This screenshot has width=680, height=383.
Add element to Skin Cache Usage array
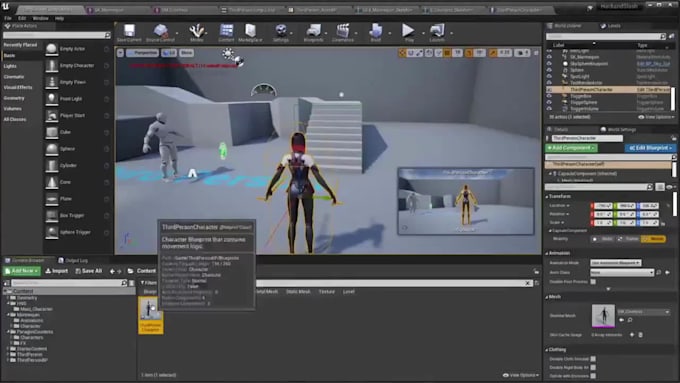(x=632, y=335)
